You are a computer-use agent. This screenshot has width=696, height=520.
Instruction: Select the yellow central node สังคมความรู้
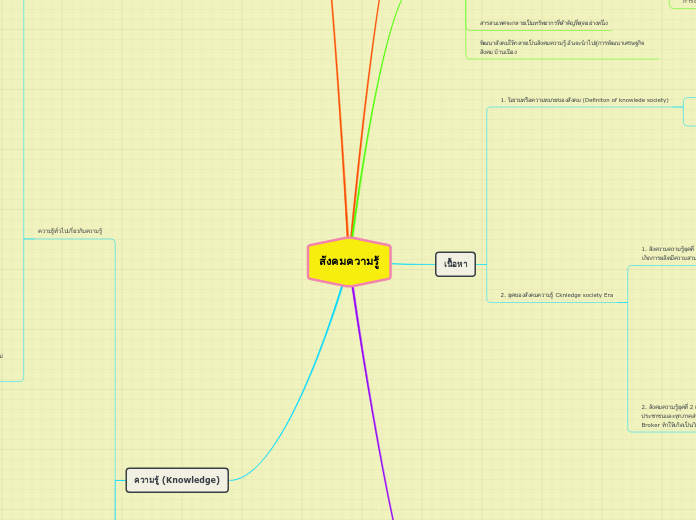[x=349, y=262]
